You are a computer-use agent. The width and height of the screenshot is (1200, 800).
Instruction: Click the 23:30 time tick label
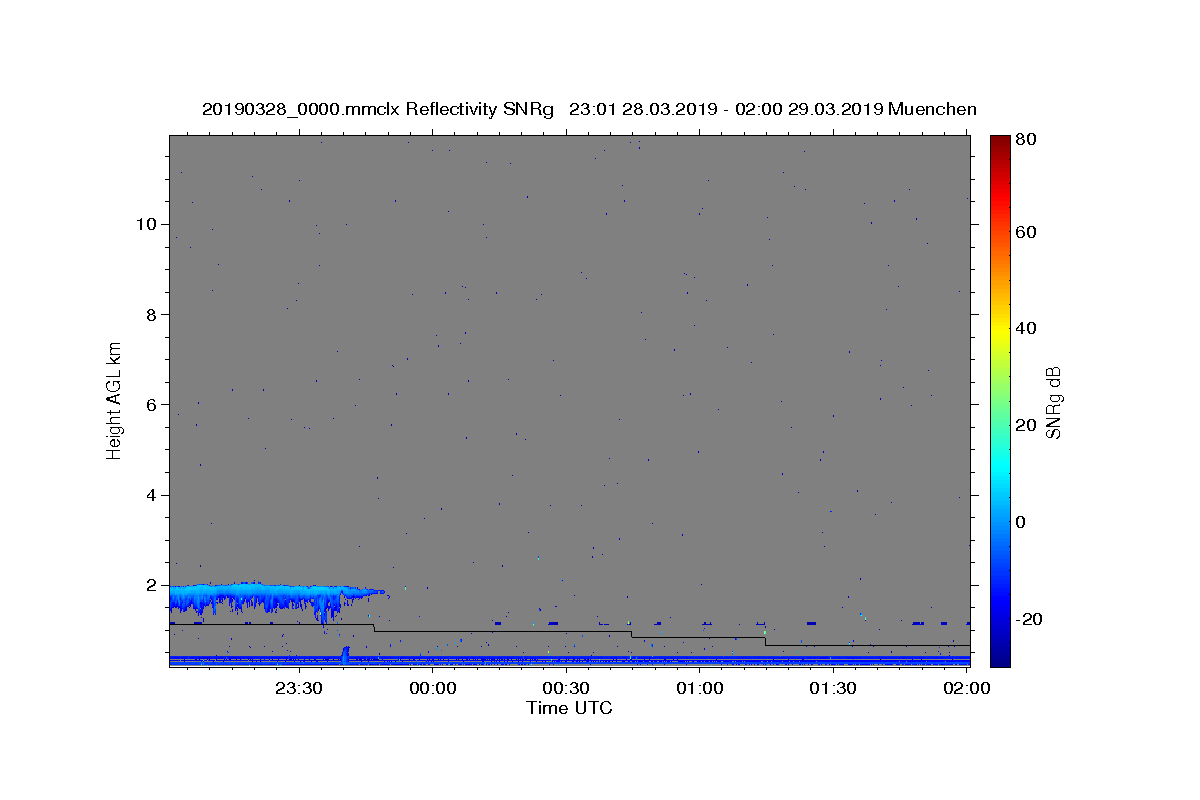click(299, 689)
